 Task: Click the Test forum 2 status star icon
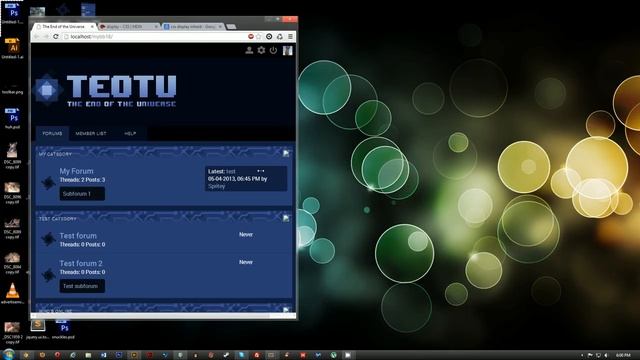(x=48, y=275)
